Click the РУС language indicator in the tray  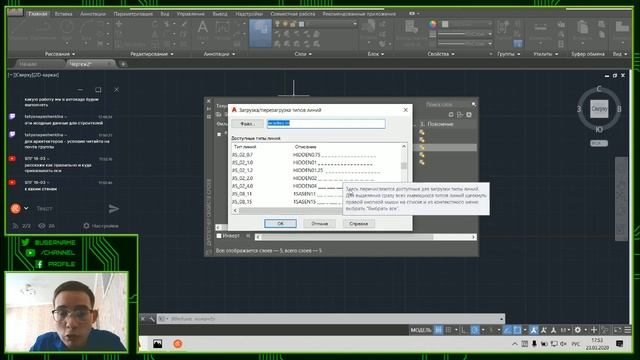[576, 344]
